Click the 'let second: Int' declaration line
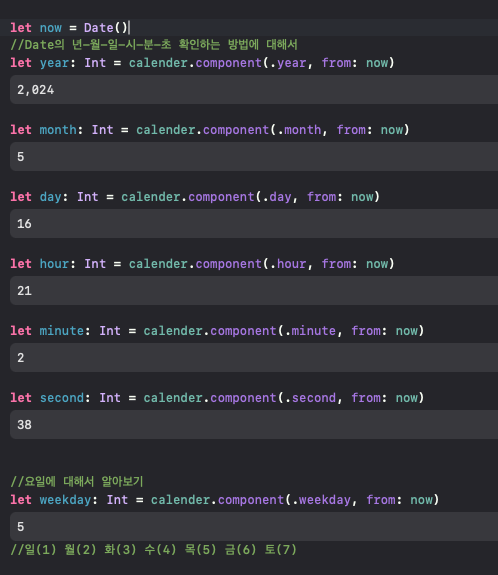The width and height of the screenshot is (498, 575). 217,398
